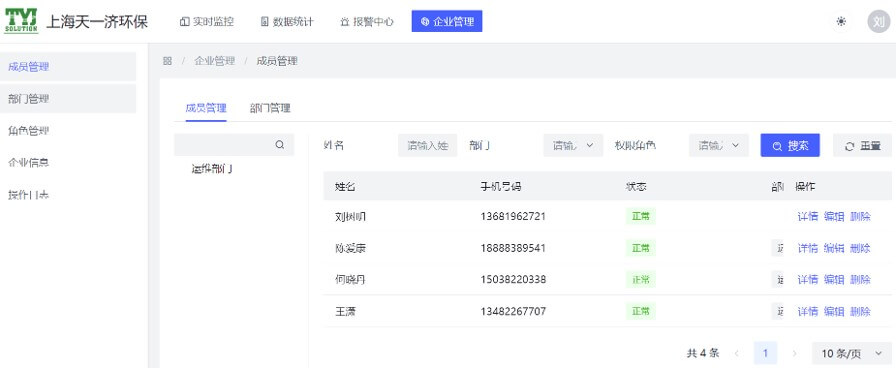Click the TYJ Solution logo
This screenshot has height=368, width=896.
click(x=21, y=21)
